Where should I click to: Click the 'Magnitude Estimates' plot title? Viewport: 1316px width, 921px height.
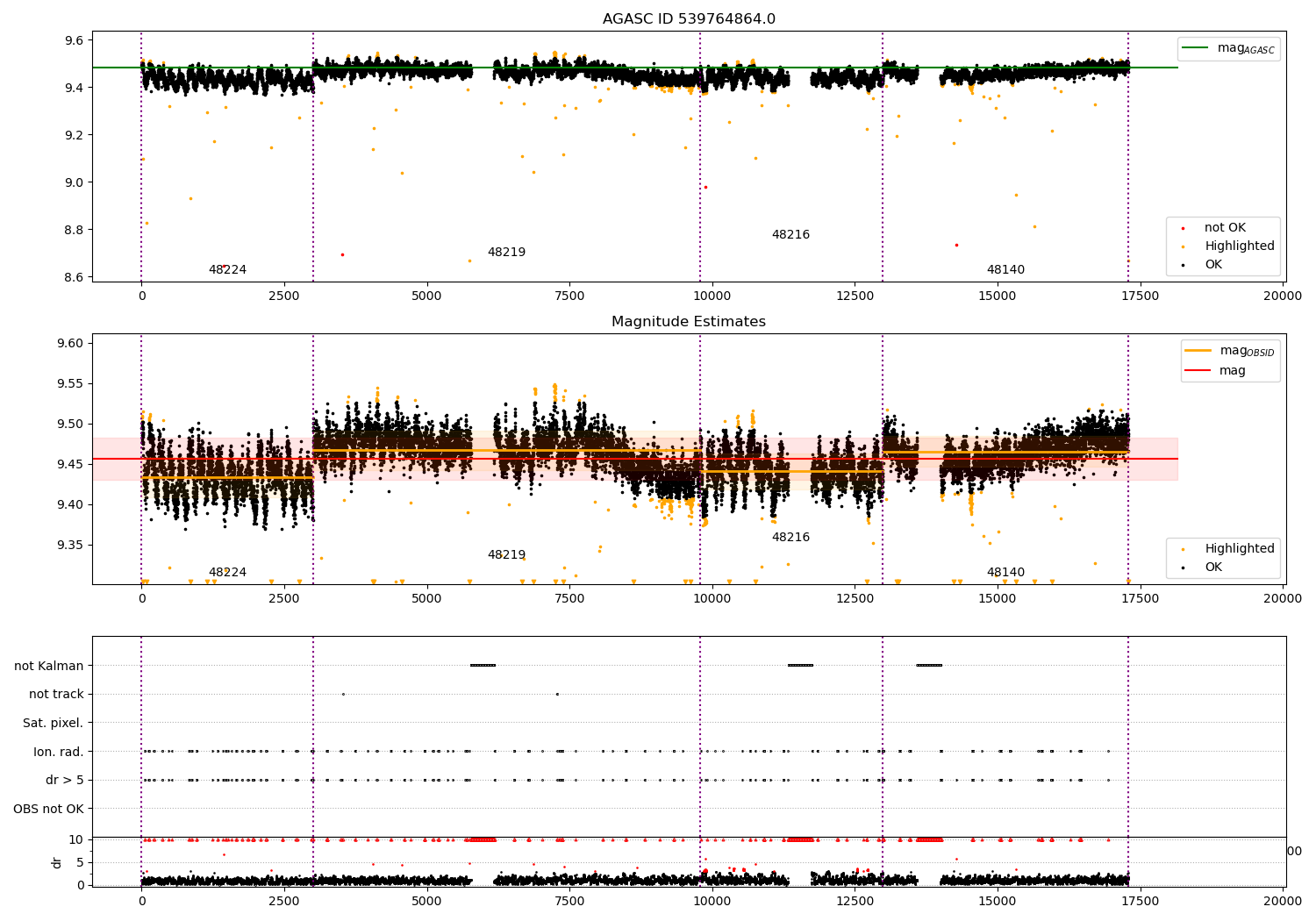pyautogui.click(x=689, y=322)
